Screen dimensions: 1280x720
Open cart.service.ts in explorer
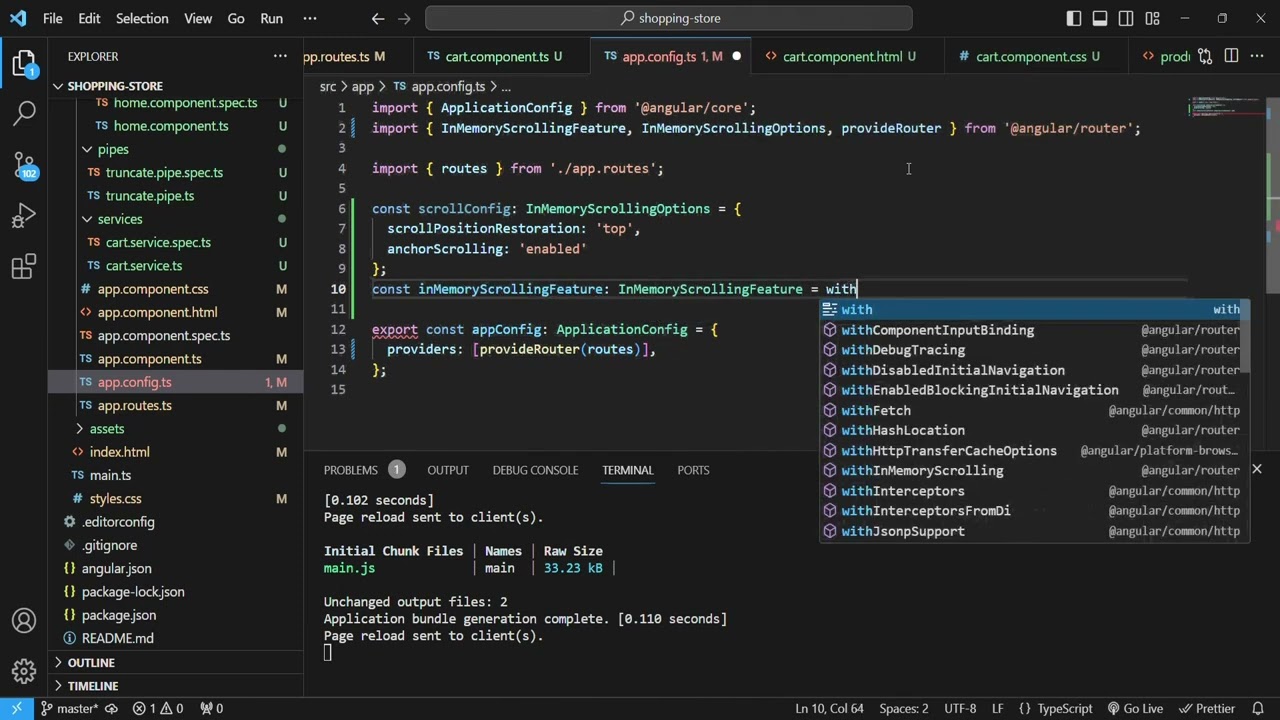(x=144, y=266)
